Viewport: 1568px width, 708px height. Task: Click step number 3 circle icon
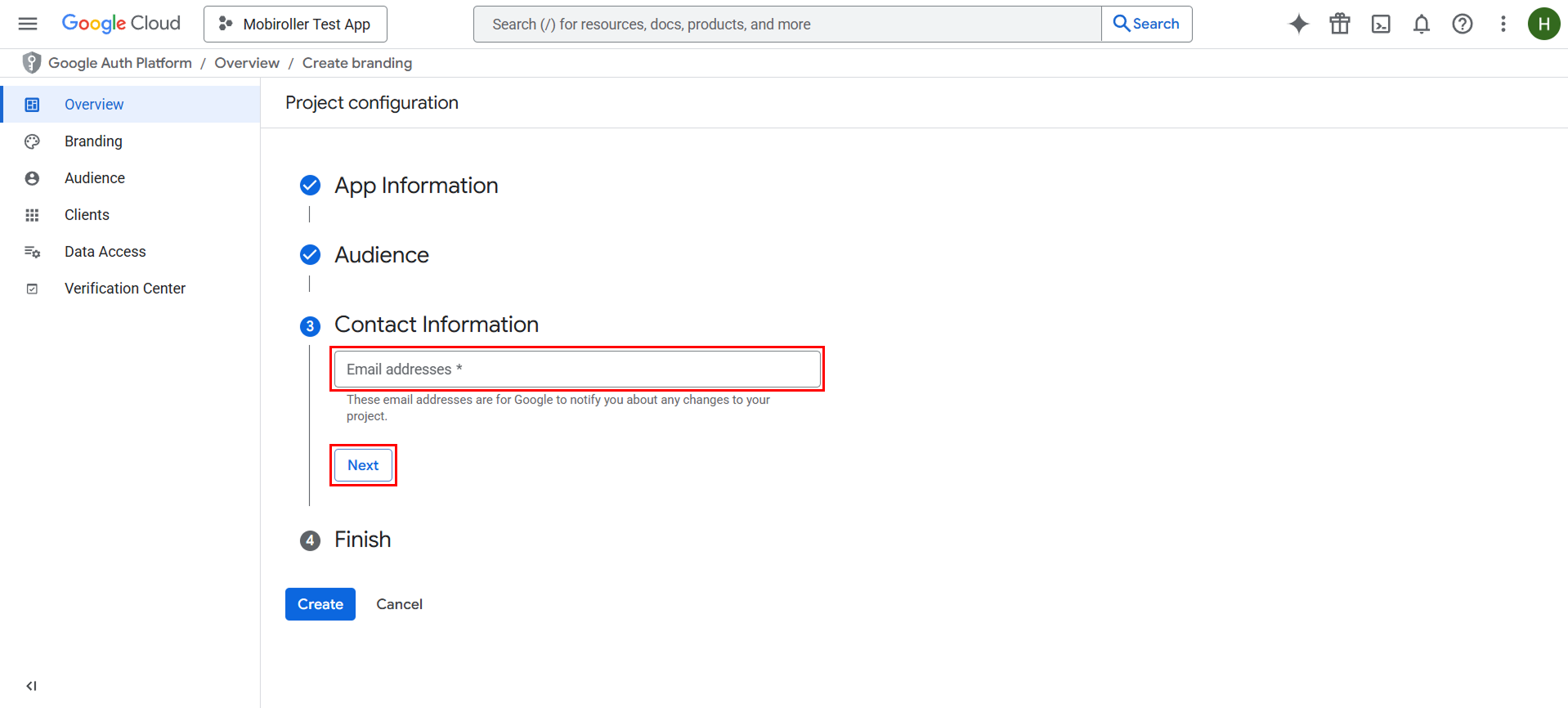[x=310, y=326]
